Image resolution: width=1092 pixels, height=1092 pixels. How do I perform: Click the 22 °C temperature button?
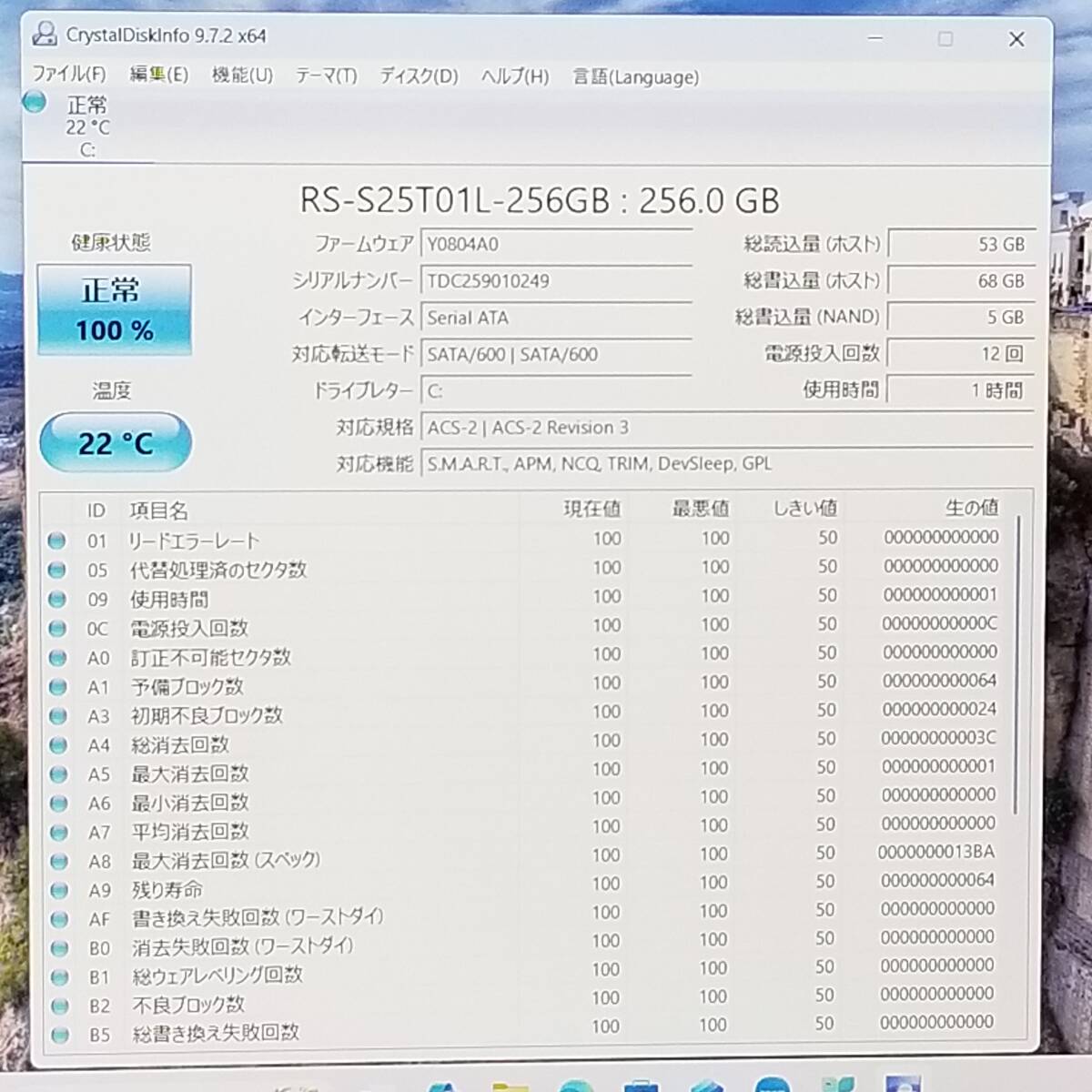[116, 442]
